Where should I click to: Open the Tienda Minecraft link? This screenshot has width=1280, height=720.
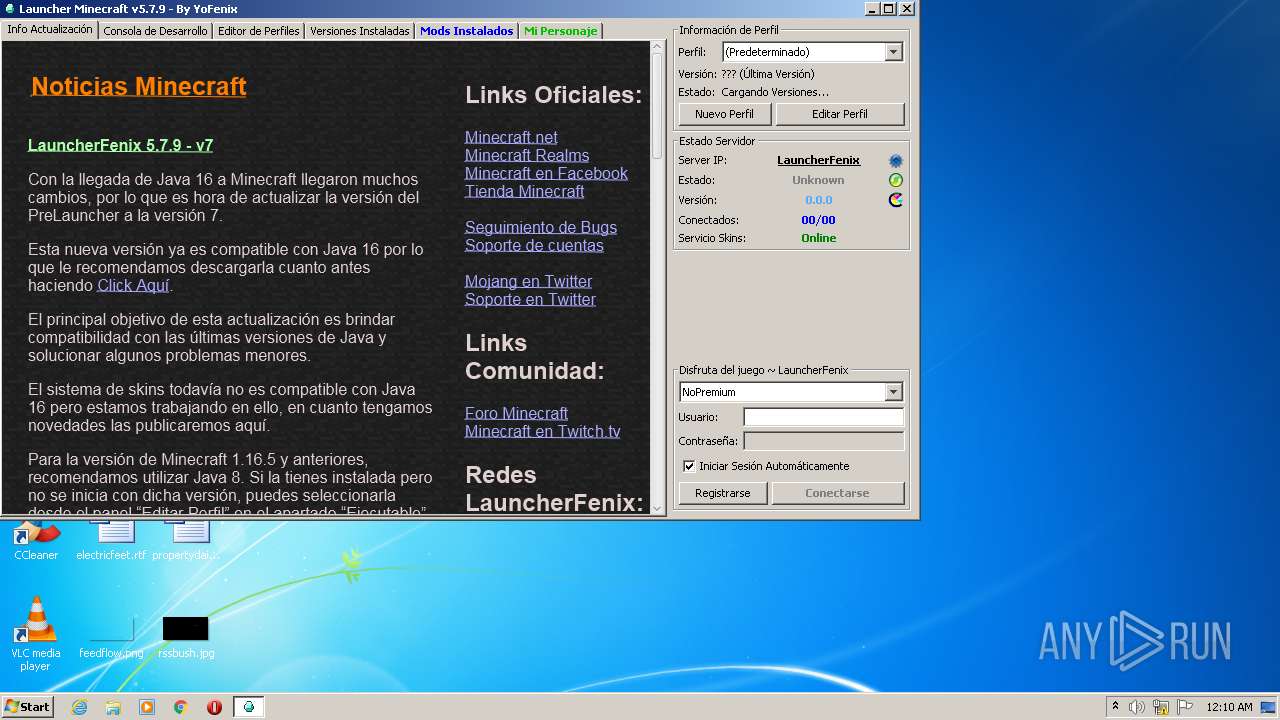[x=524, y=191]
